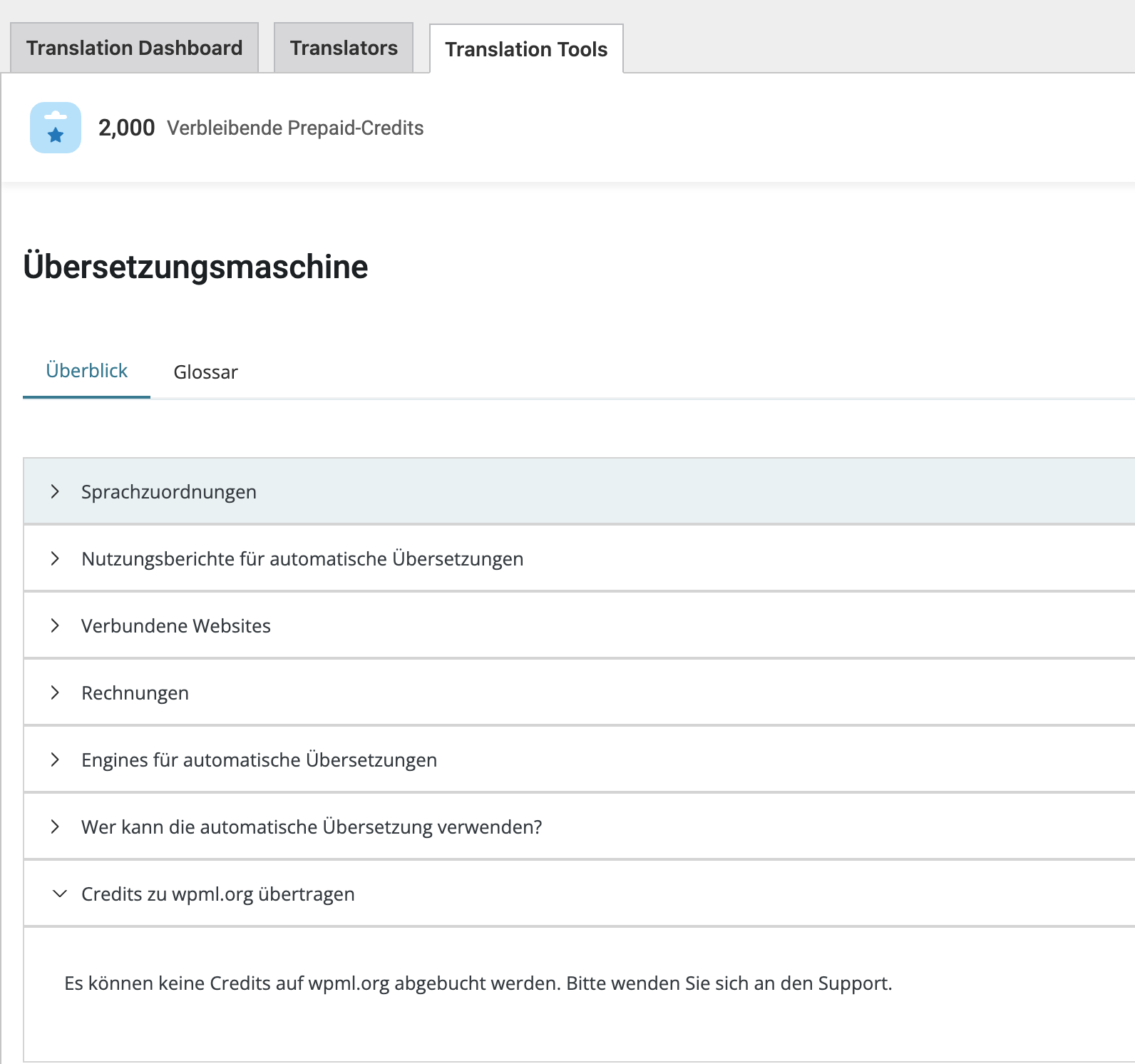Open the Translation Dashboard tab
The width and height of the screenshot is (1135, 1064).
[x=134, y=48]
